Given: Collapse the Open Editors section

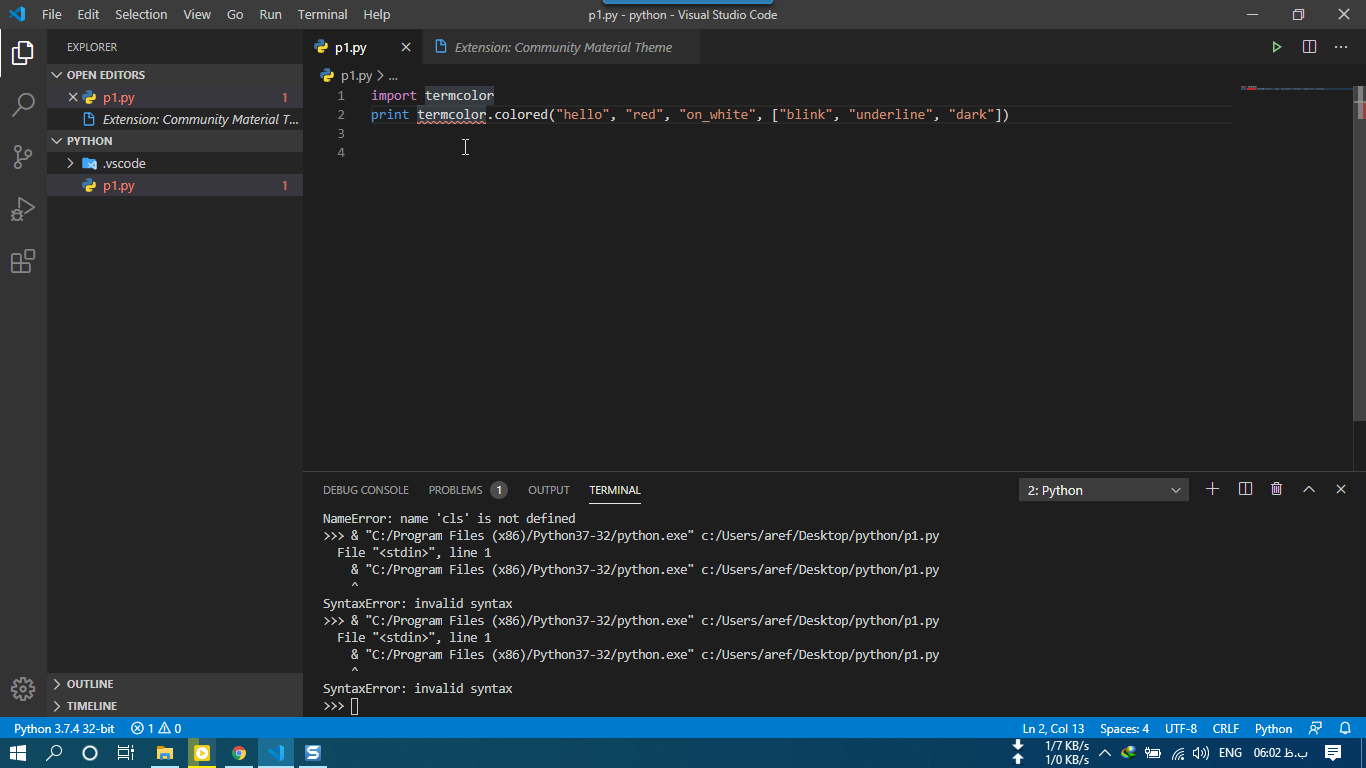Looking at the screenshot, I should coord(106,75).
